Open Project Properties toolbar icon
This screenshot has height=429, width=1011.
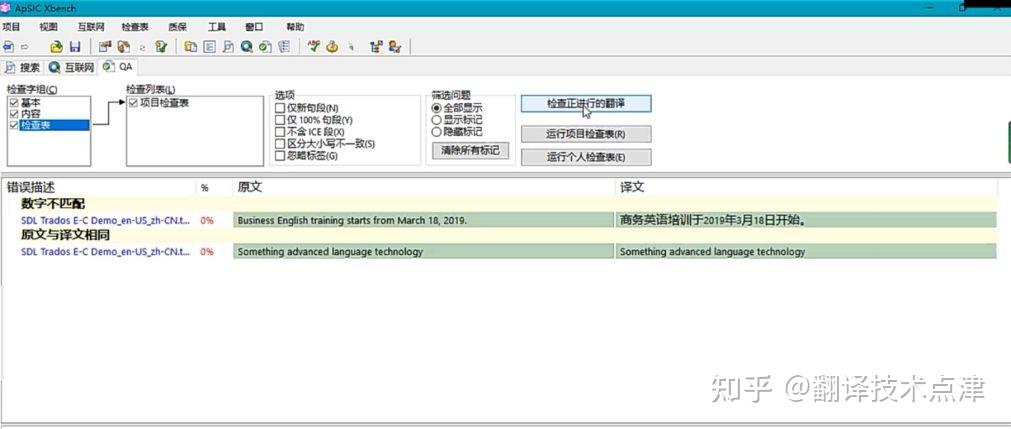pyautogui.click(x=105, y=46)
